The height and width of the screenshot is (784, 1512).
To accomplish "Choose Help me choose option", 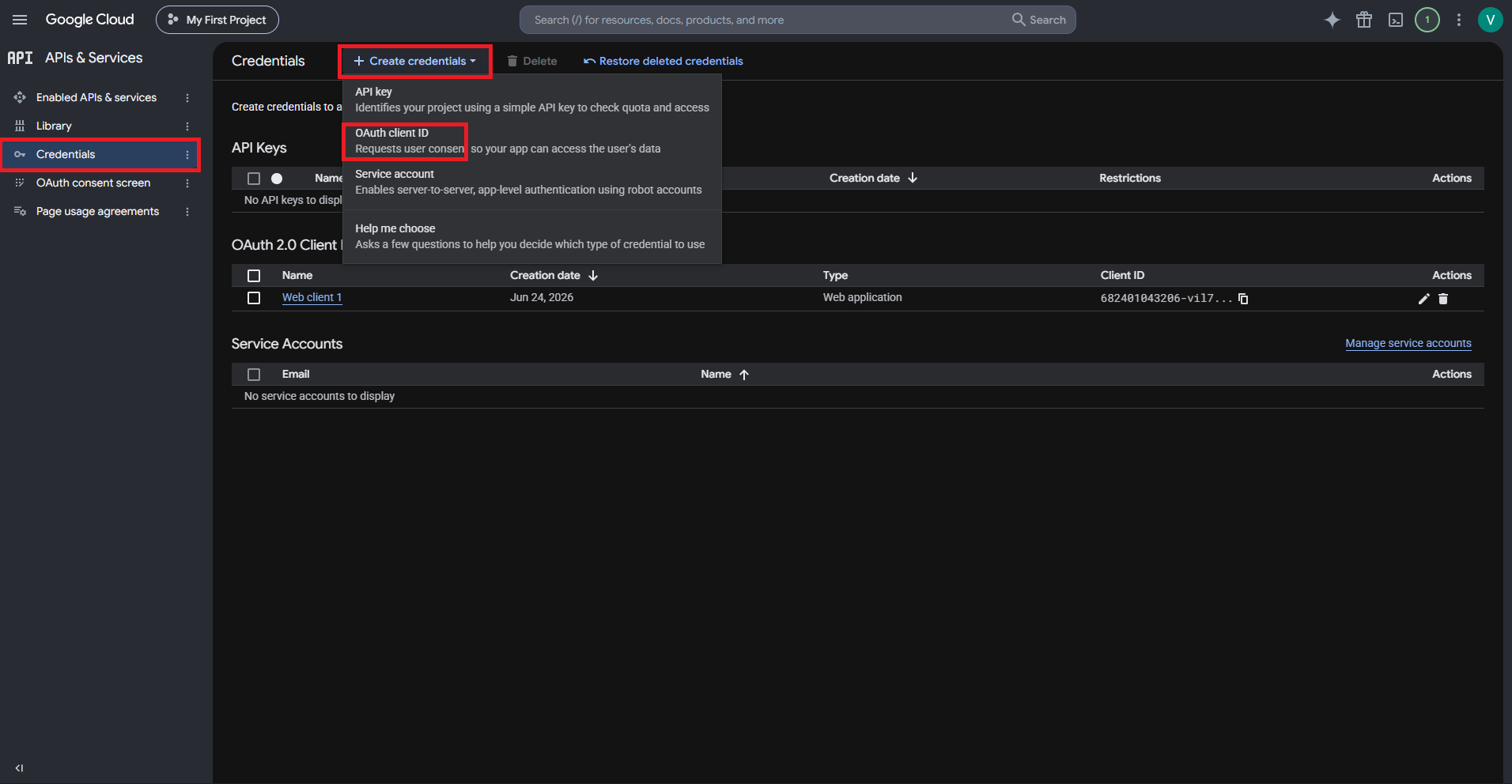I will (532, 236).
